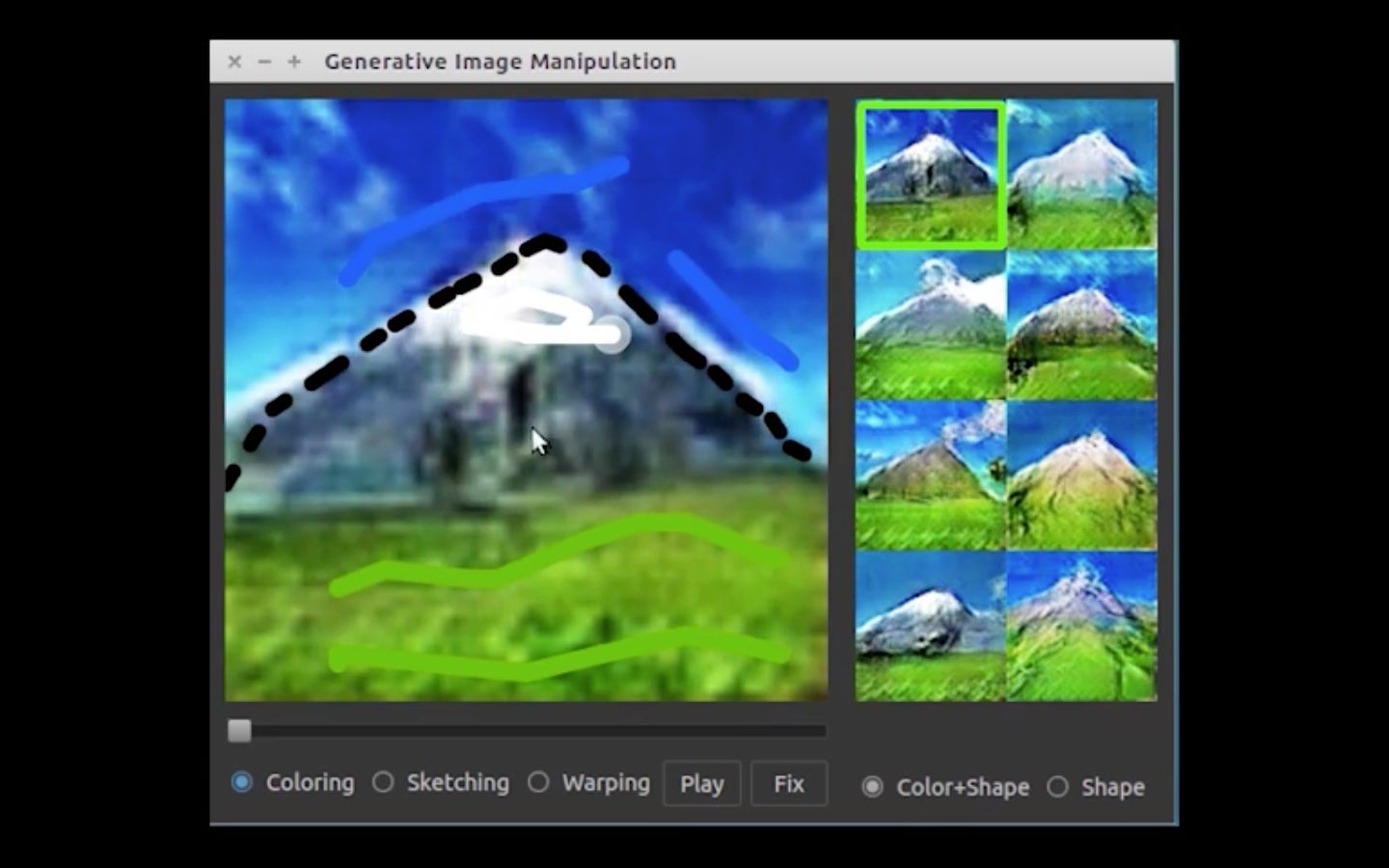Click the slider handle below the canvas
This screenshot has width=1389, height=868.
[x=239, y=731]
